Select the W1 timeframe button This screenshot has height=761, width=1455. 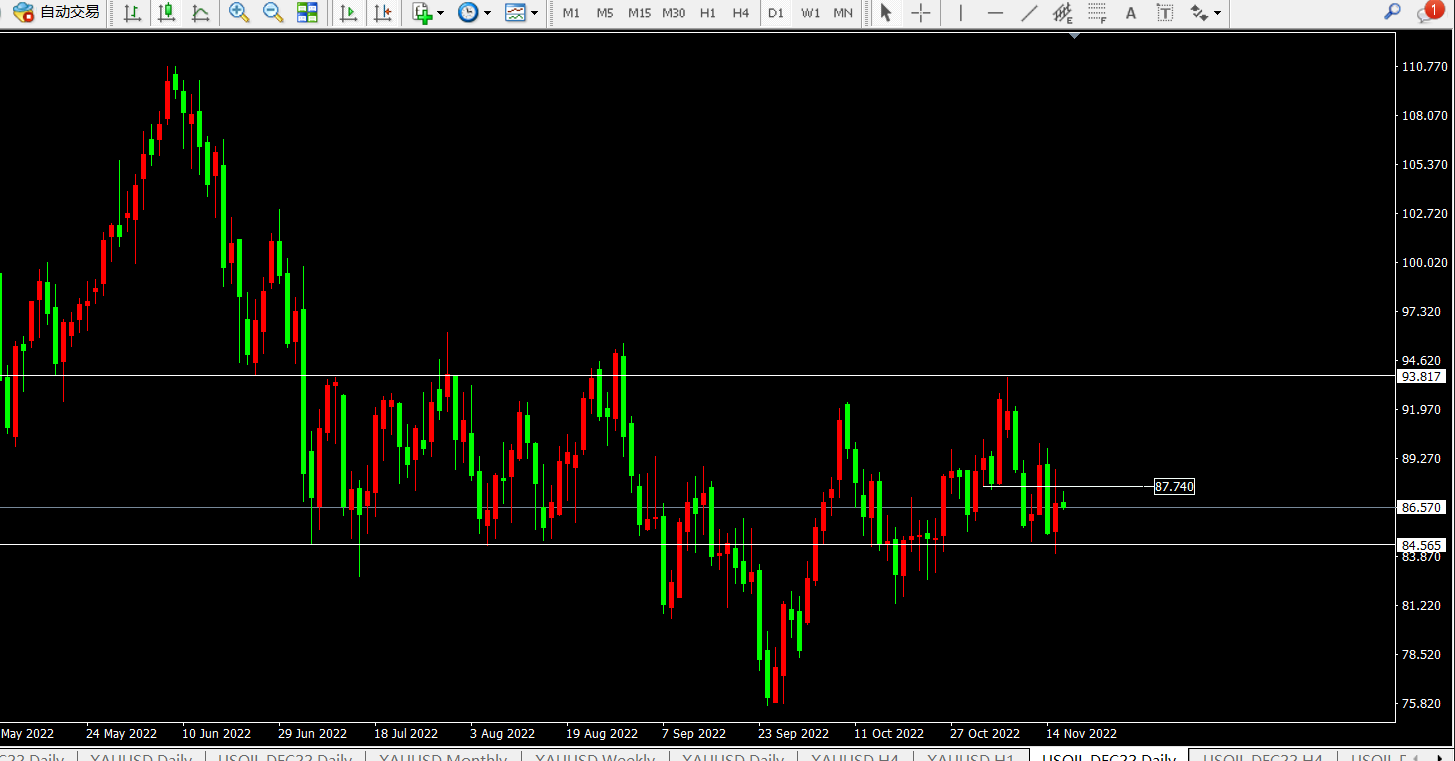coord(810,12)
